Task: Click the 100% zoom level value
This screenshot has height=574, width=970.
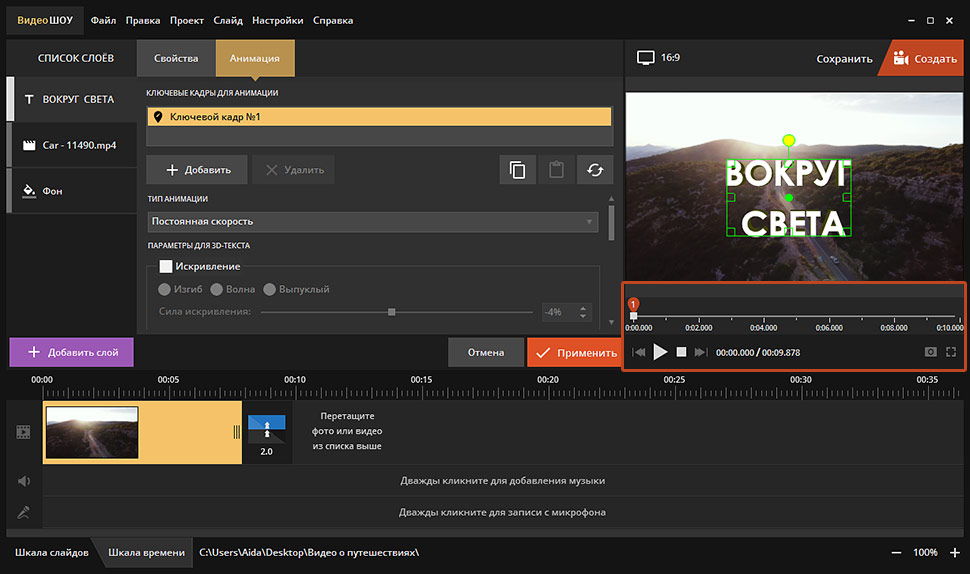Action: pos(925,552)
